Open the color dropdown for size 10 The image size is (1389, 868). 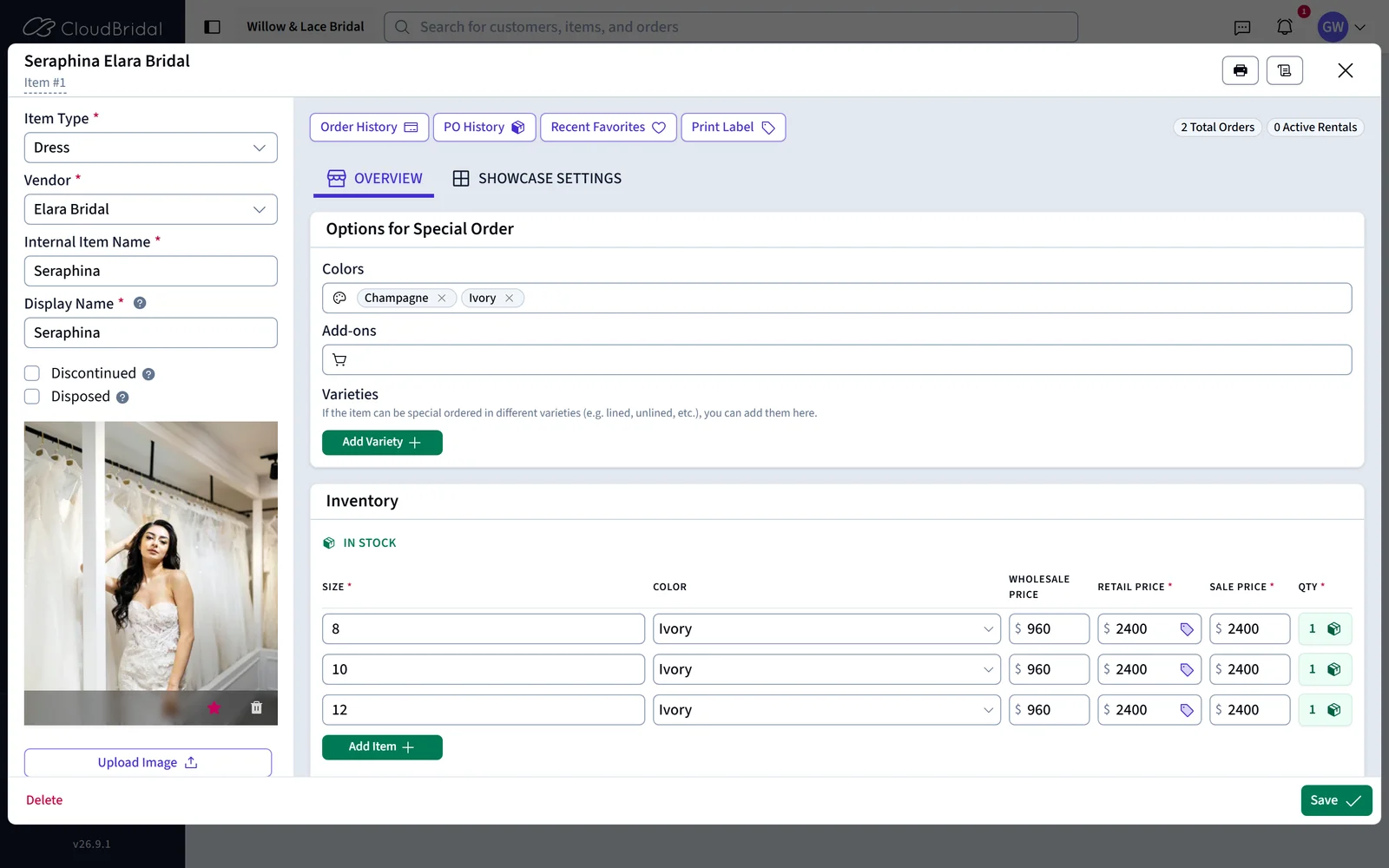(x=826, y=669)
